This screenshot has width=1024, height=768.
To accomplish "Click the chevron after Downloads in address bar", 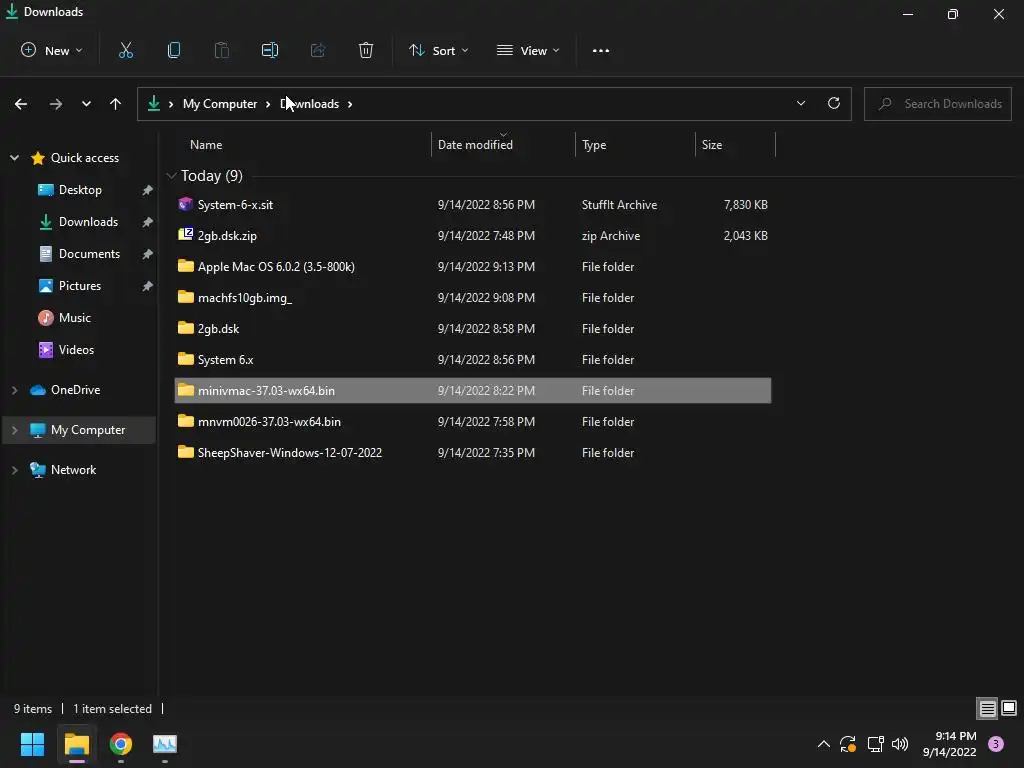I will [x=350, y=104].
